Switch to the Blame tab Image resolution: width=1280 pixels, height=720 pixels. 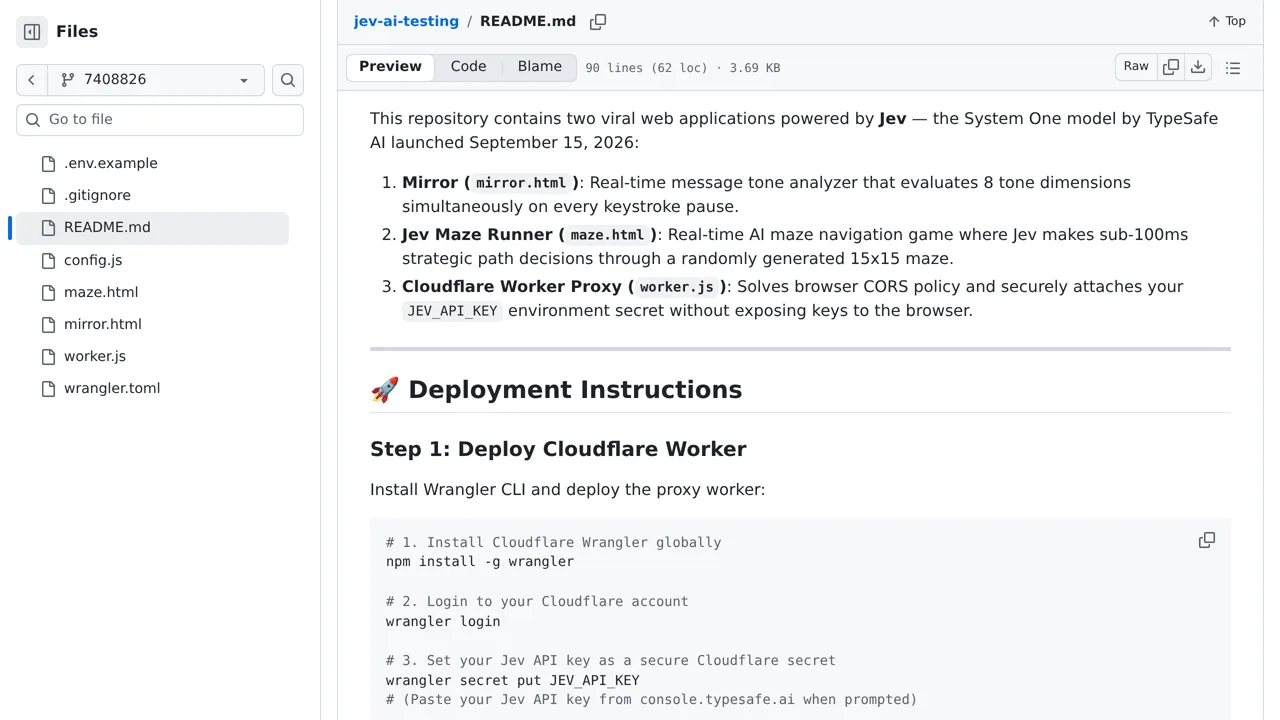[540, 67]
